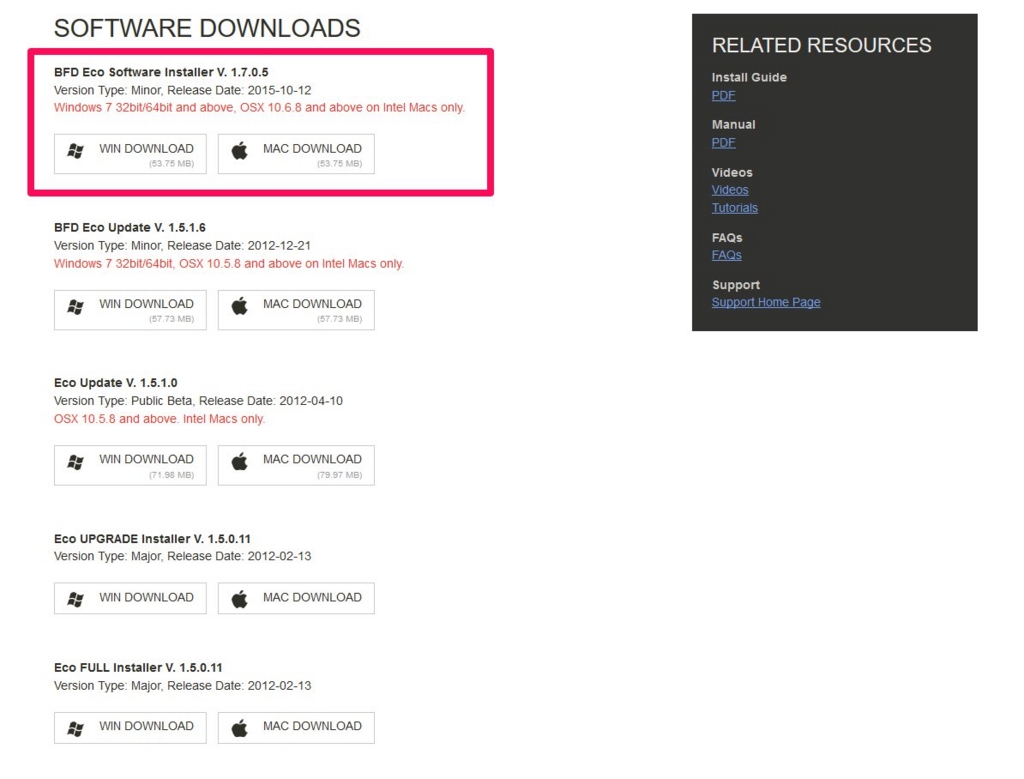This screenshot has width=1024, height=779.
Task: Download Eco Update 1.5.1.0 via MAC DOWNLOAD label
Action: pyautogui.click(x=312, y=460)
